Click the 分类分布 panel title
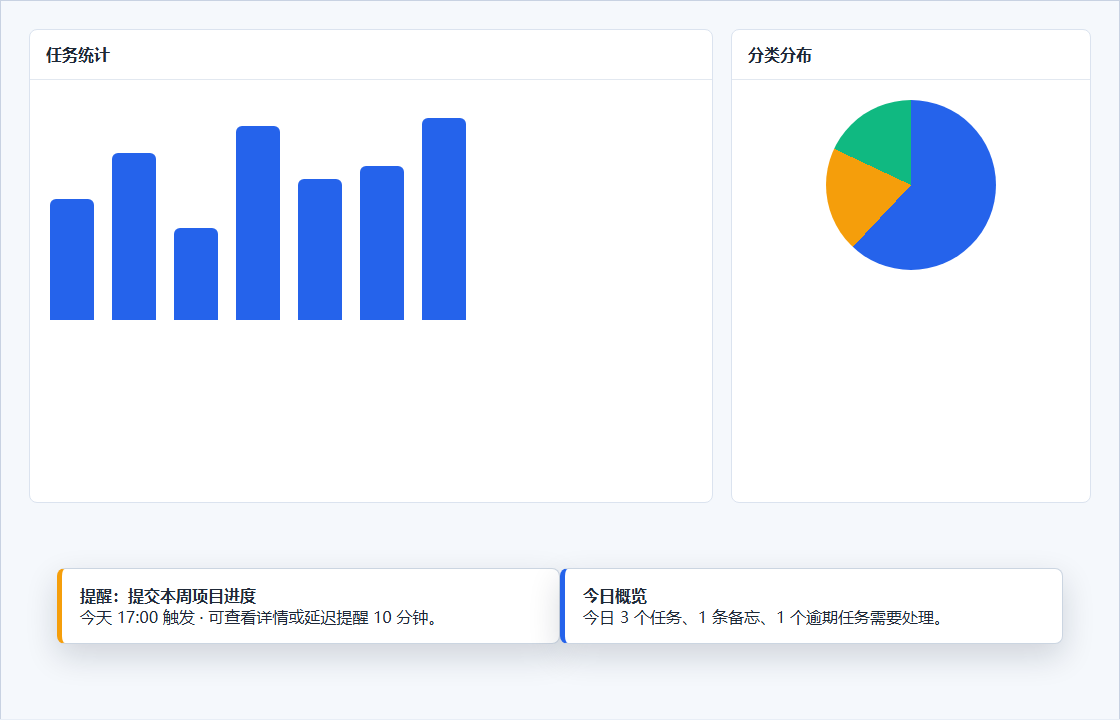This screenshot has width=1120, height=720. point(779,55)
